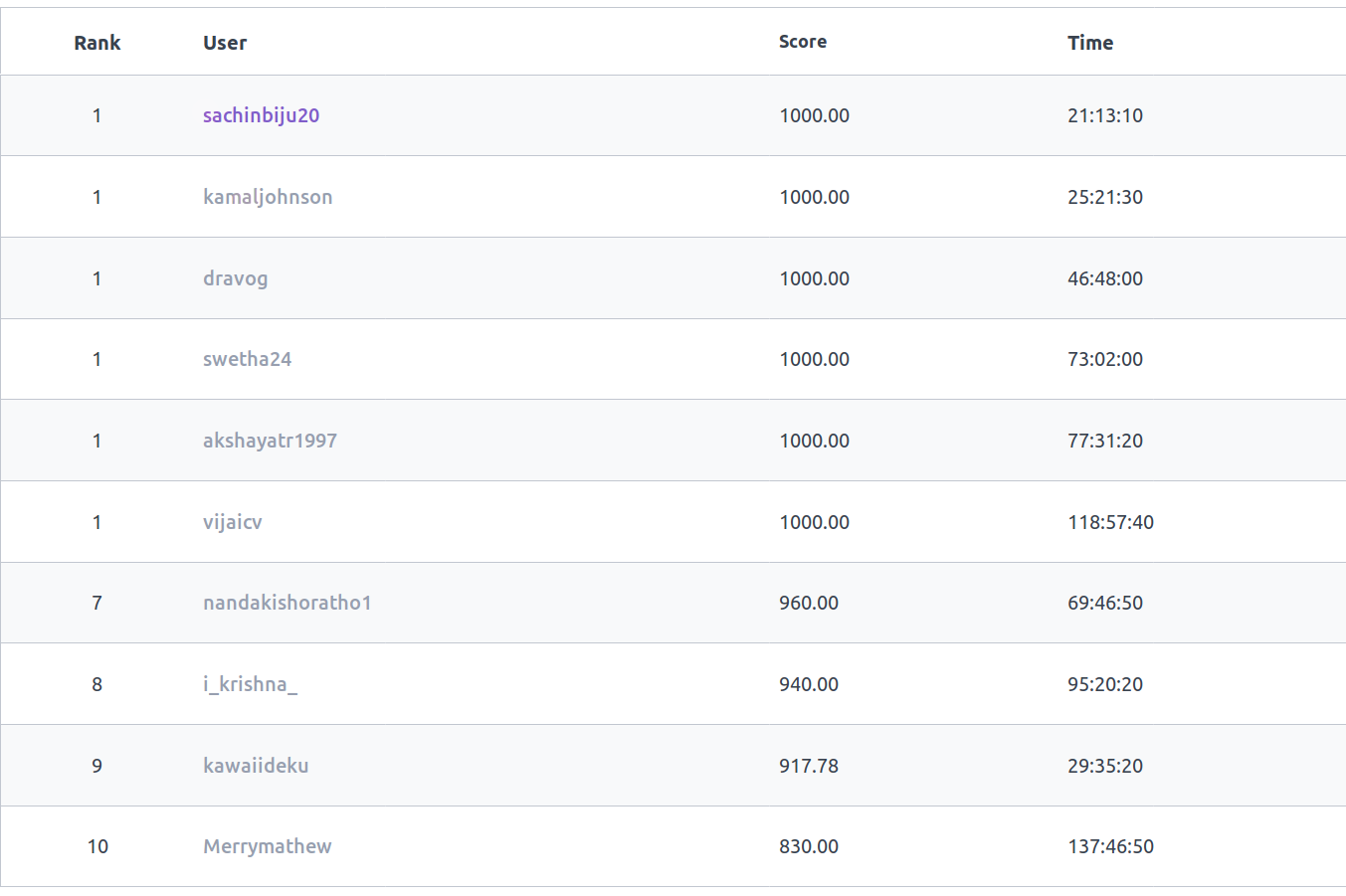The width and height of the screenshot is (1346, 896).
Task: Click the User column header
Action: pos(225,43)
